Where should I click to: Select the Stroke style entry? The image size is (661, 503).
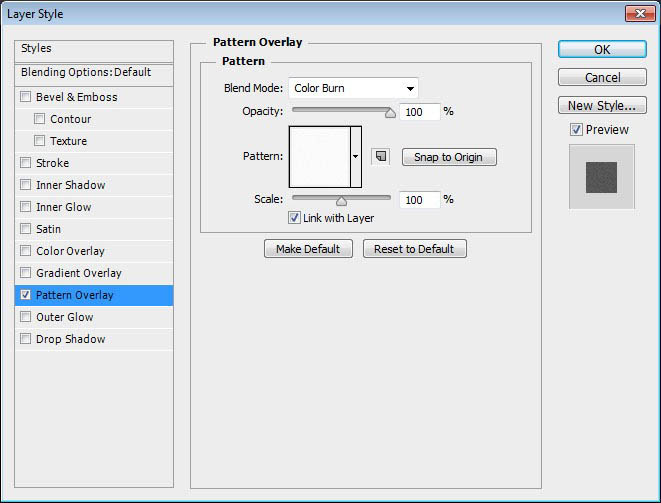coord(52,163)
